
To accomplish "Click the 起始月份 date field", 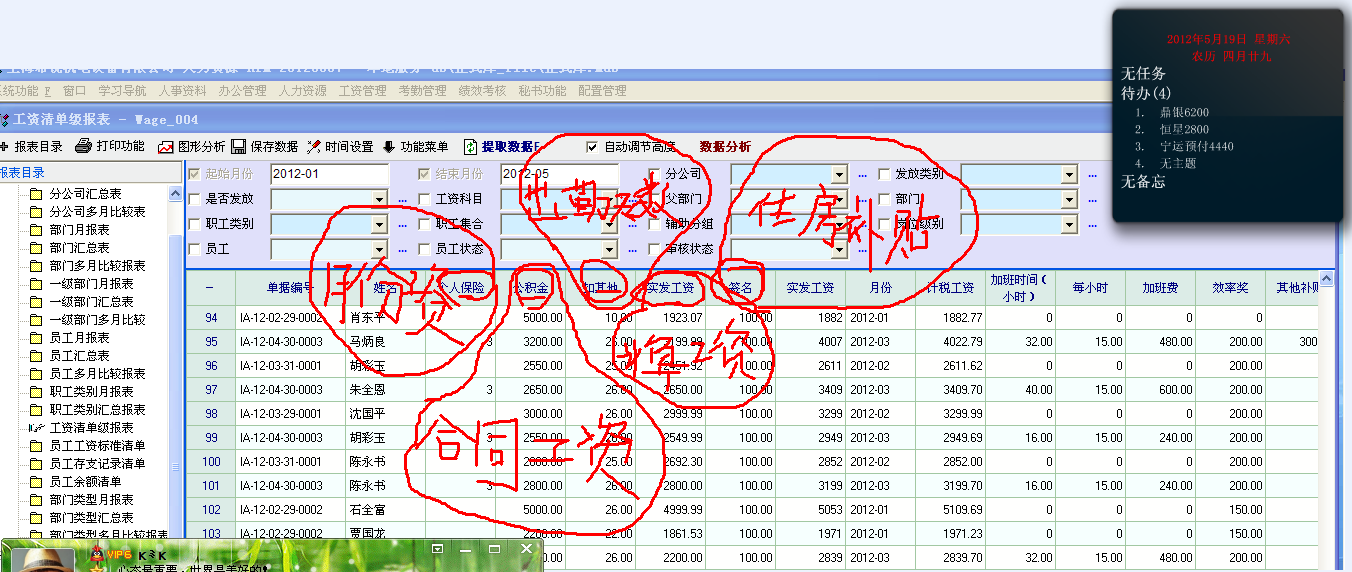I will click(328, 174).
